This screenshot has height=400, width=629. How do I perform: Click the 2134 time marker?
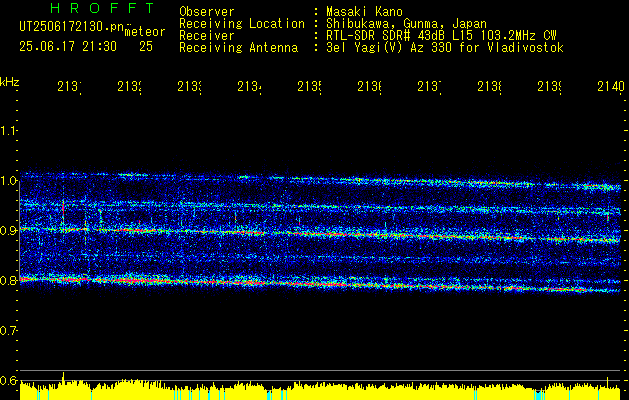pyautogui.click(x=250, y=87)
